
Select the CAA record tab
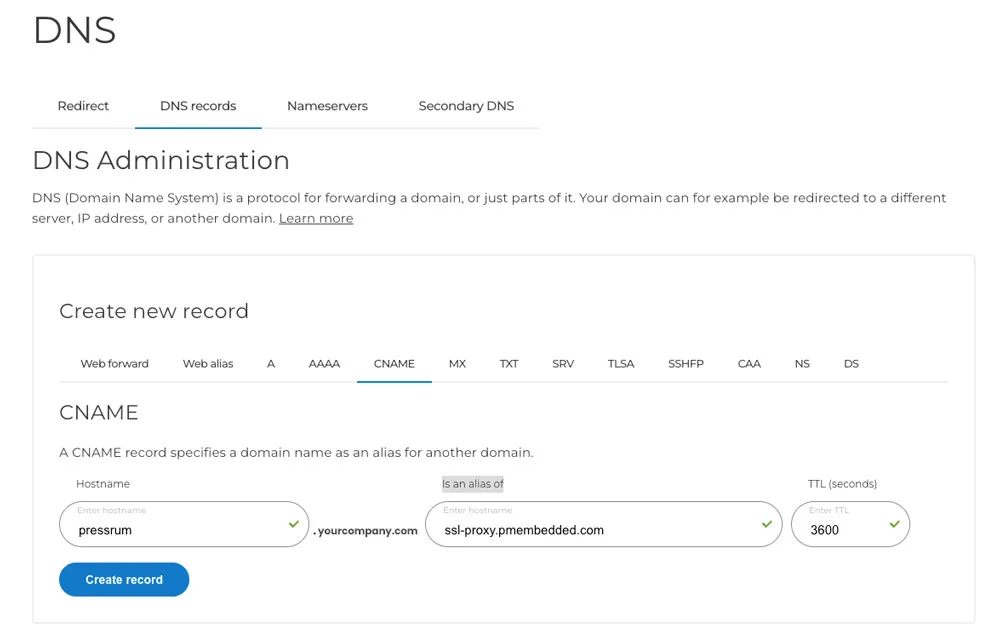coord(749,364)
